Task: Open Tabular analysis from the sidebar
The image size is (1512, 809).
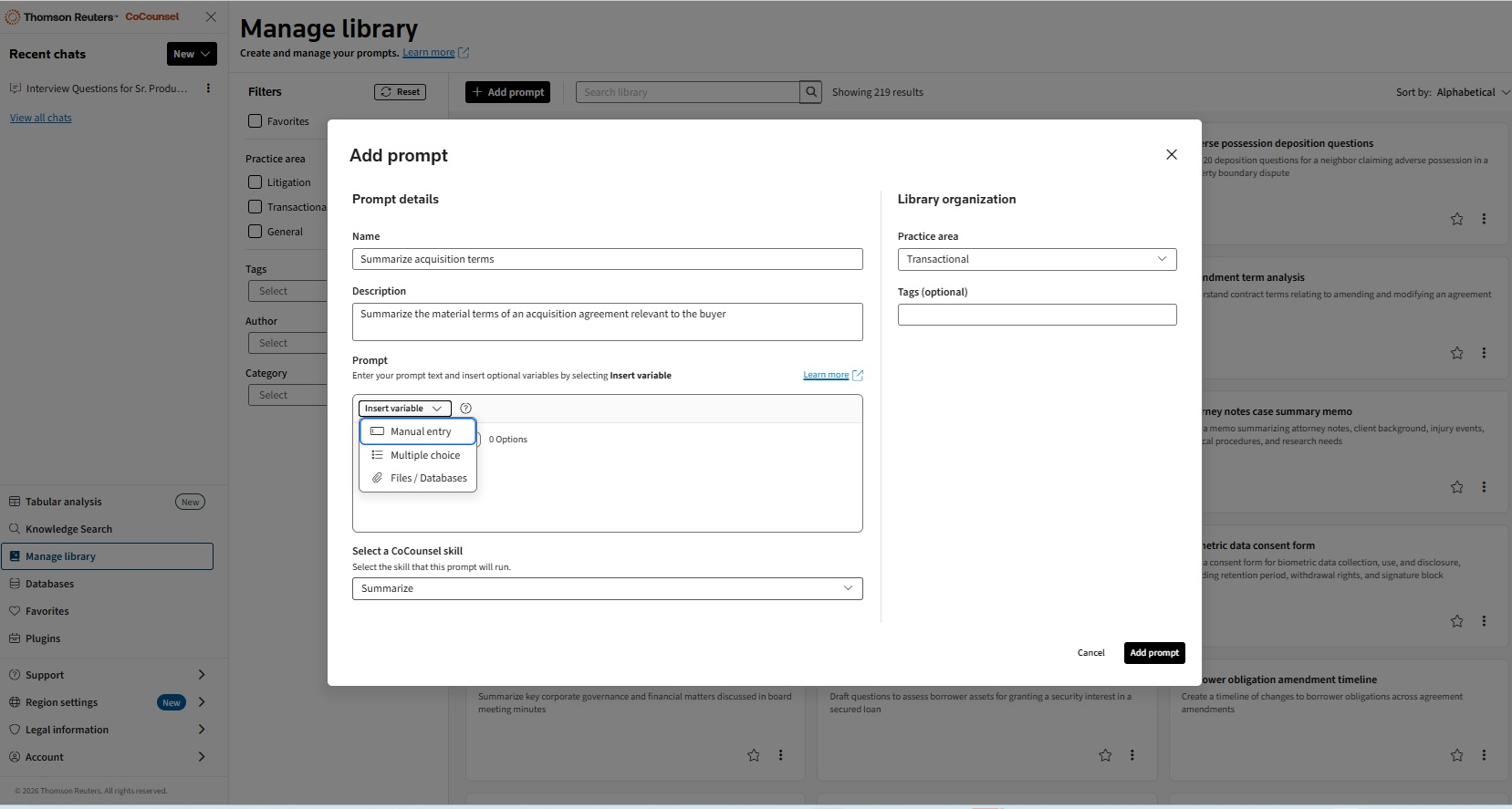Action: (x=64, y=502)
